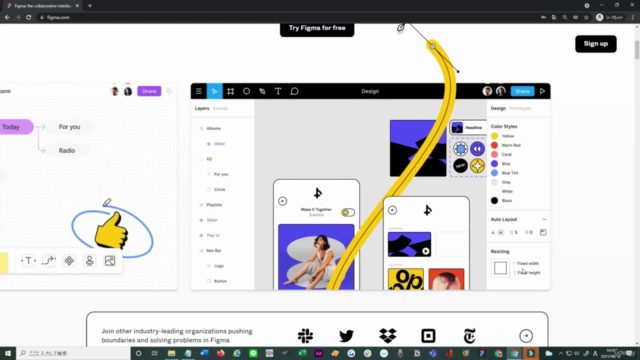
Task: Select the Ellipse shape tool
Action: pyautogui.click(x=246, y=91)
